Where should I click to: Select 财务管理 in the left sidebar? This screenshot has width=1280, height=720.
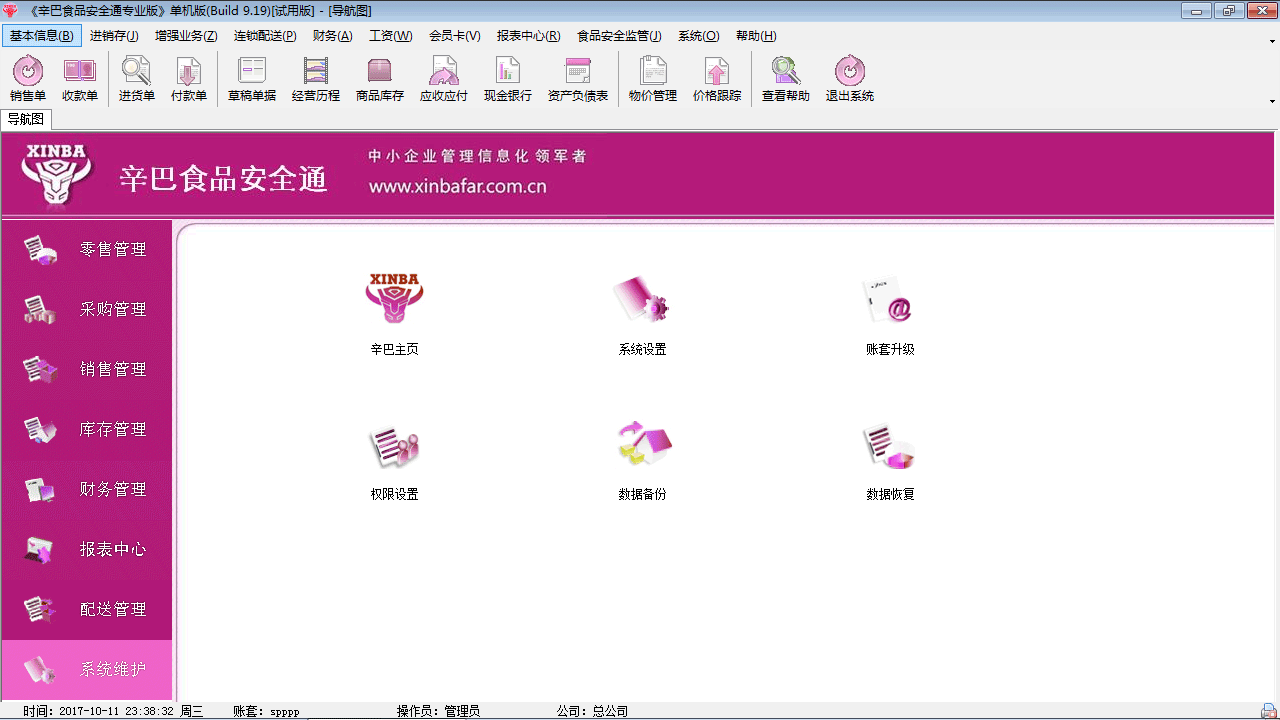click(87, 490)
